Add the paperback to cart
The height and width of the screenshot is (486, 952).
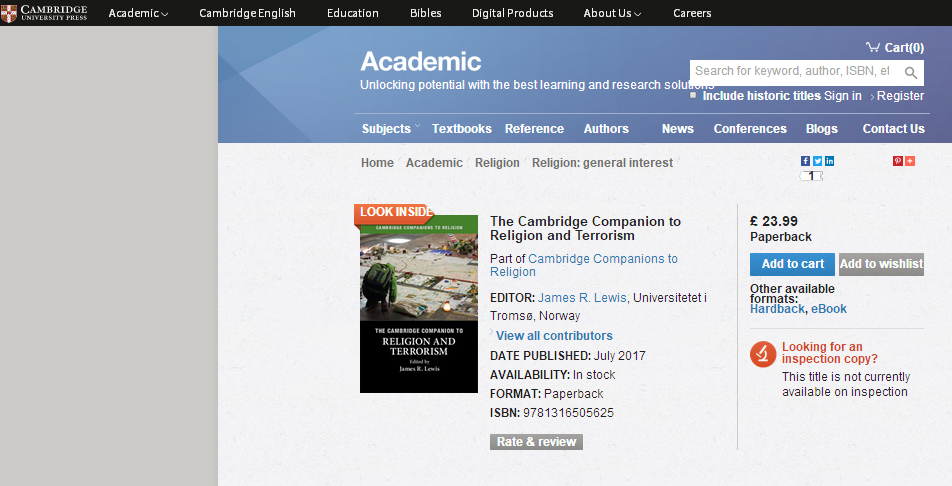(x=792, y=264)
